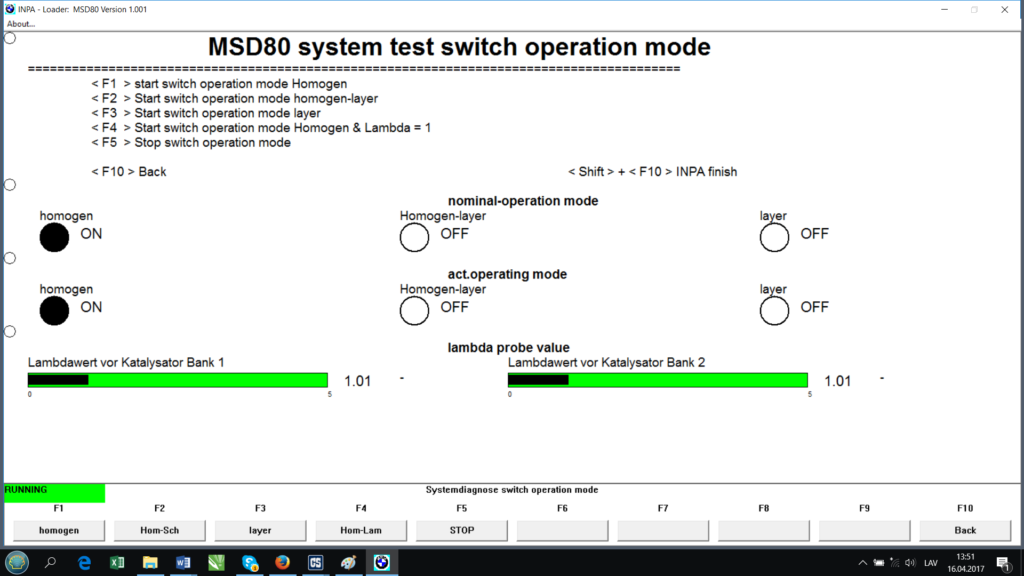Click the Hom-Lam F4 button
Image resolution: width=1024 pixels, height=576 pixels.
point(360,530)
